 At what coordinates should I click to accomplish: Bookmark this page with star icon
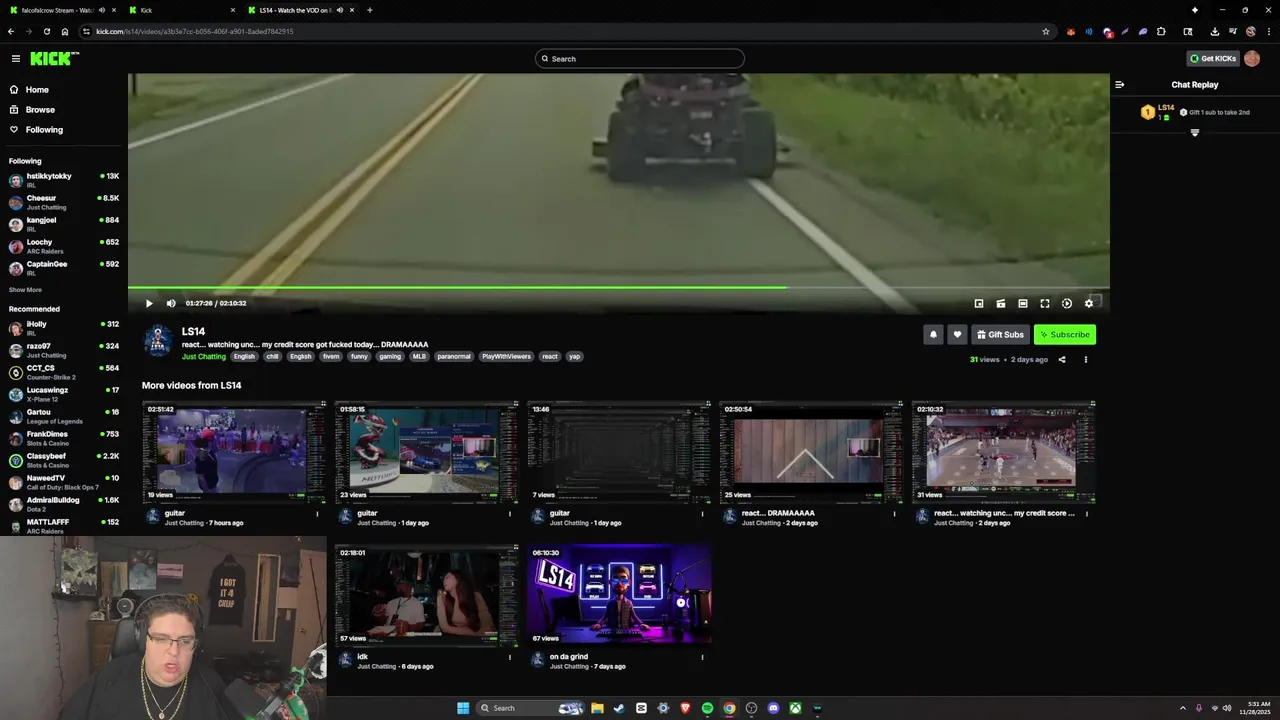coord(1046,31)
